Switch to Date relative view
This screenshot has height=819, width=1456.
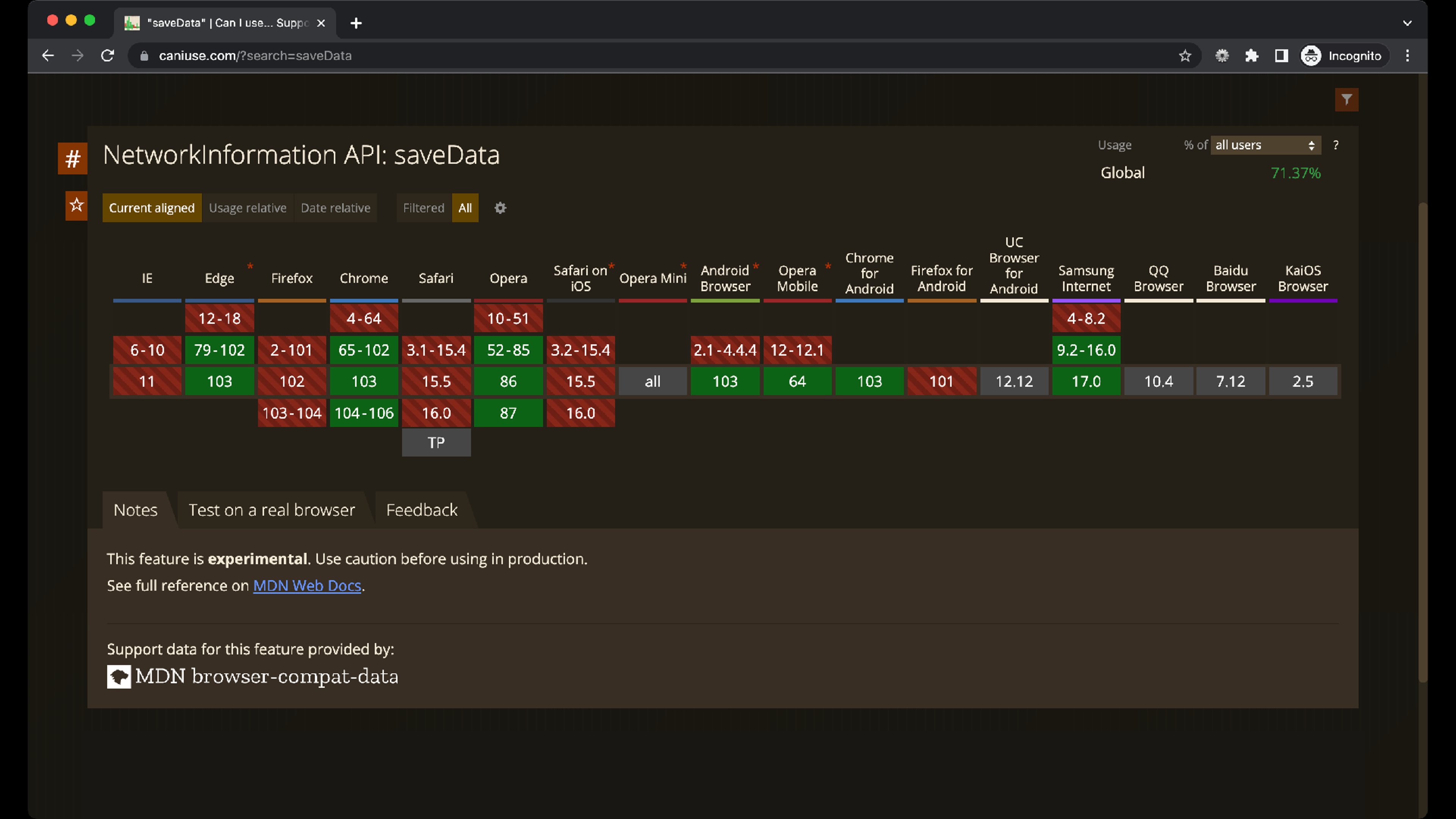[x=335, y=208]
